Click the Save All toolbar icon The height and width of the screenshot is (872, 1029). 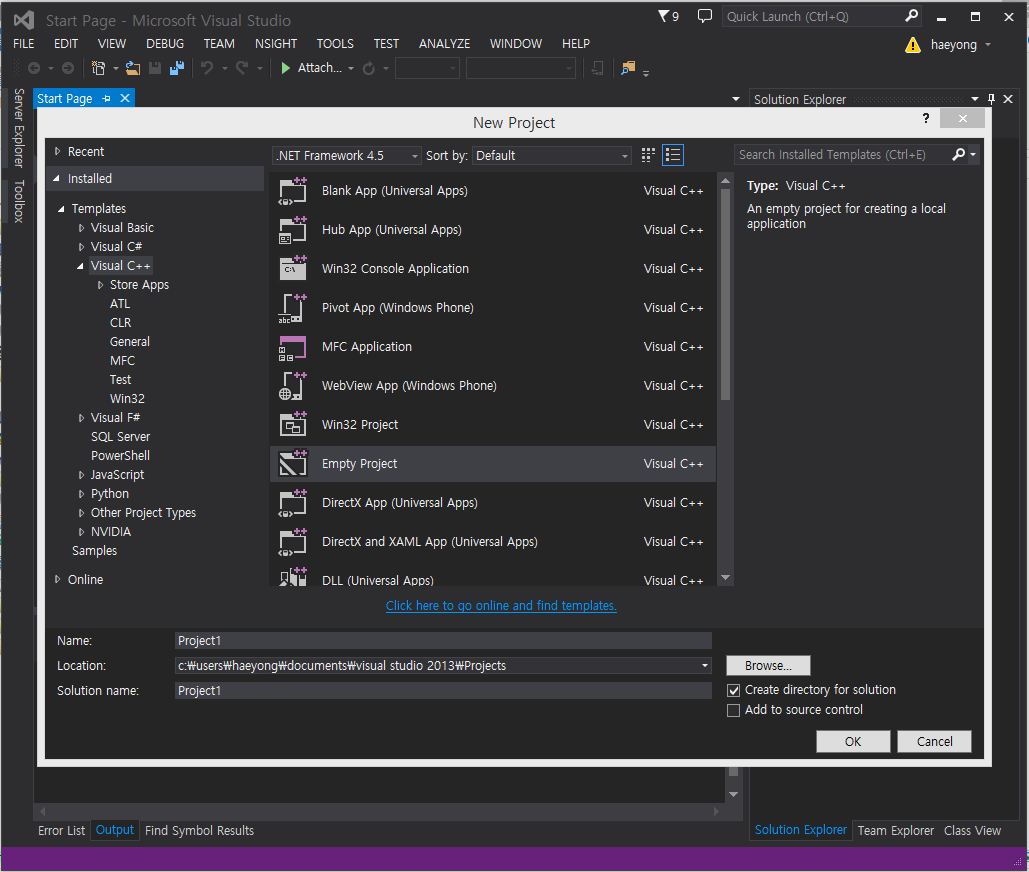pyautogui.click(x=178, y=68)
